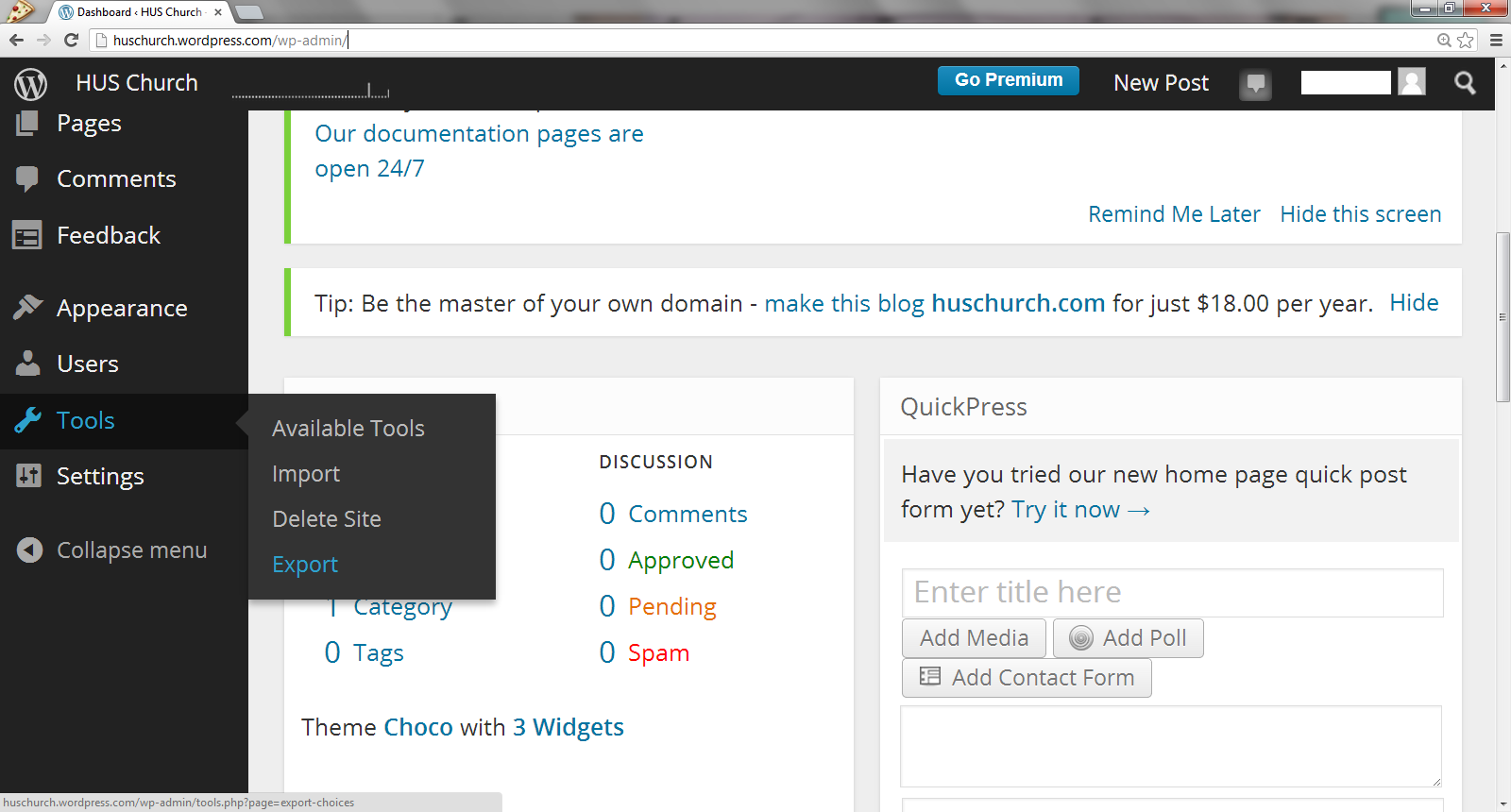Click the page vertical scrollbar thumb

point(1503,316)
